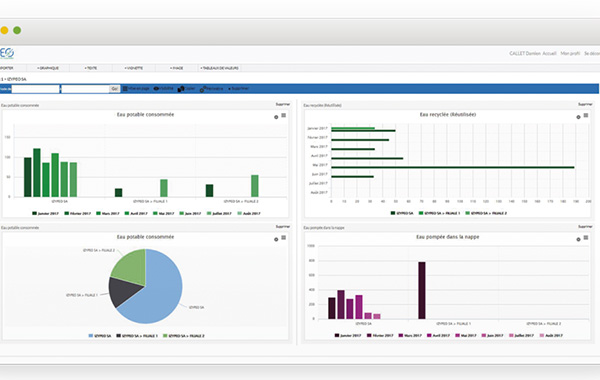600x380 pixels.
Task: Toggle Mars 2017 legend in Eau pompée chart
Action: [x=410, y=336]
